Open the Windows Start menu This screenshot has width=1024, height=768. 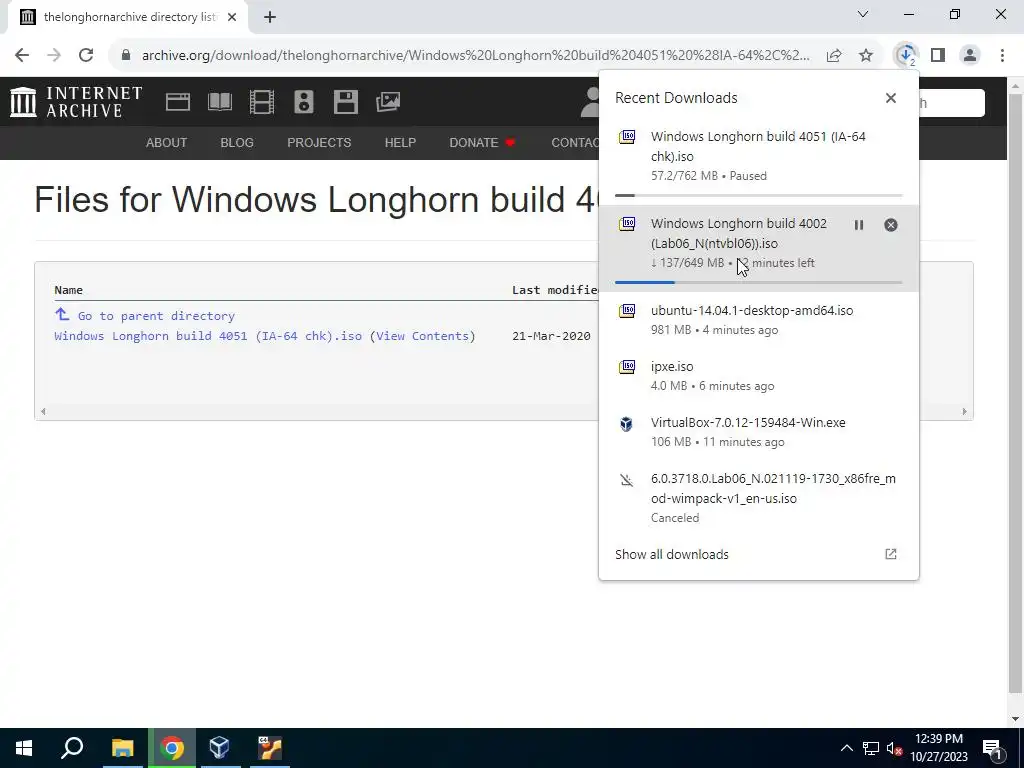[24, 748]
